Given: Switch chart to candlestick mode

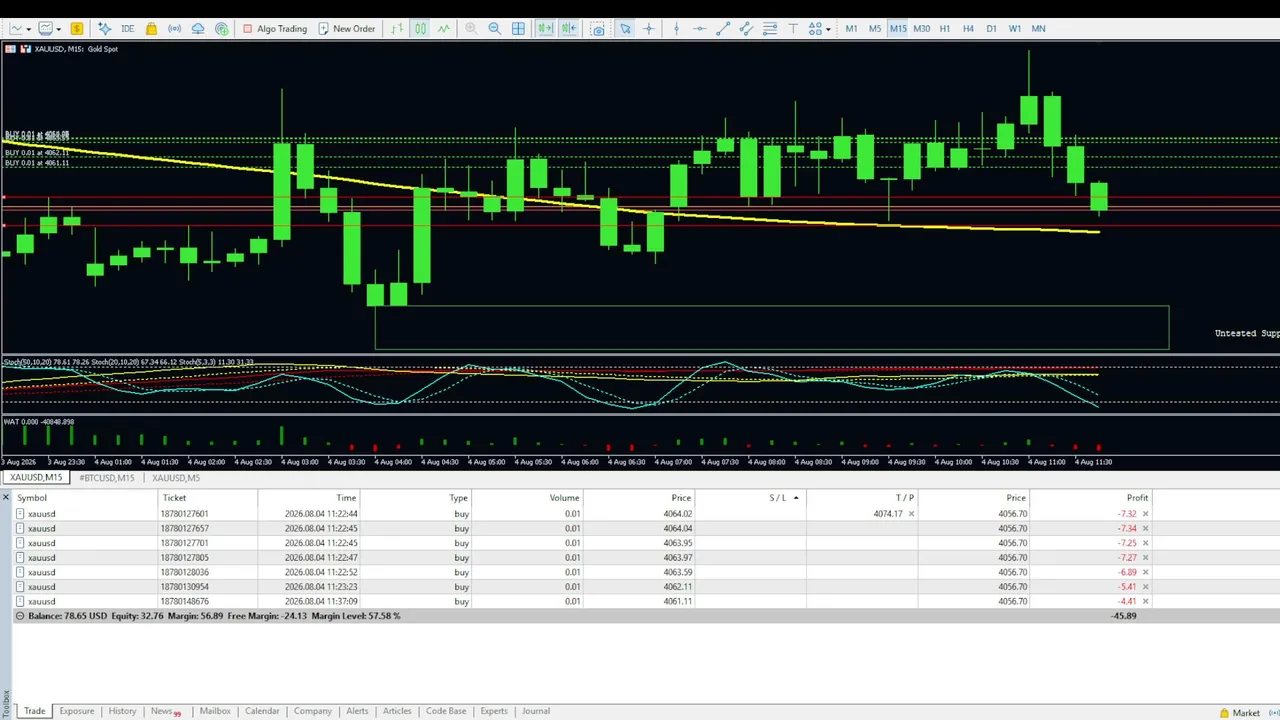Looking at the screenshot, I should point(420,29).
